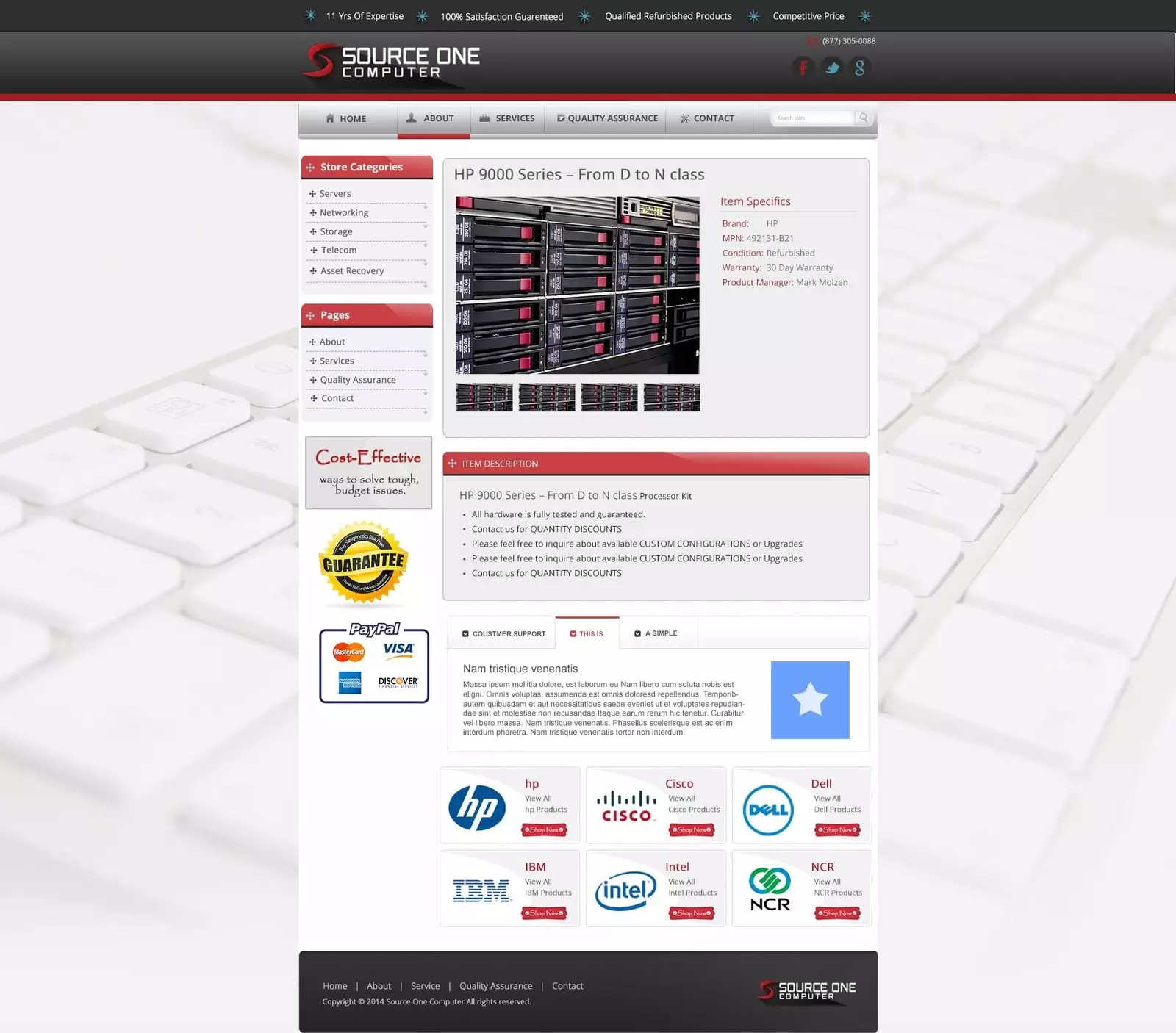The width and height of the screenshot is (1176, 1033).
Task: Open the Networking store category
Action: click(344, 213)
